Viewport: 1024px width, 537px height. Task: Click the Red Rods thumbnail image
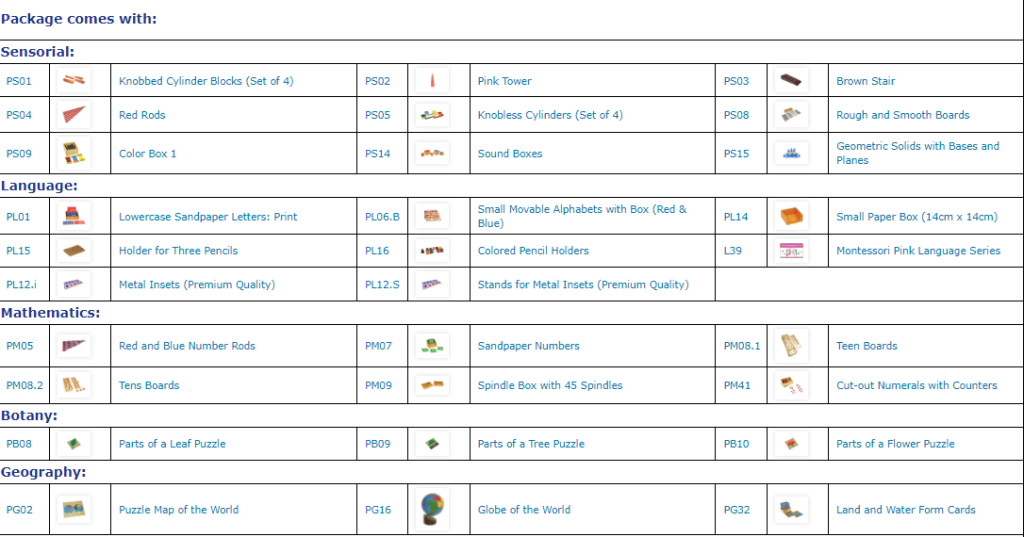74,115
